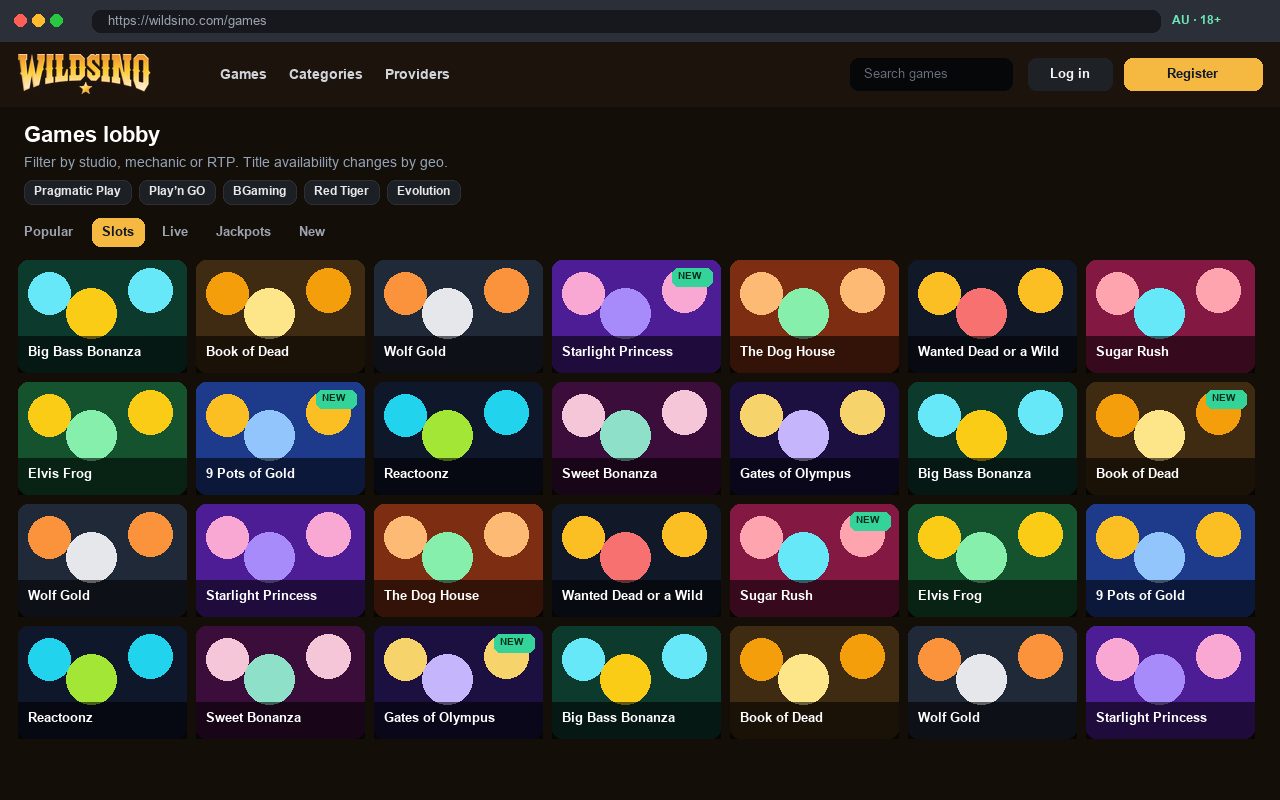Open Reactoonz card in second row
Screen dimensions: 1280x800
pyautogui.click(x=458, y=438)
